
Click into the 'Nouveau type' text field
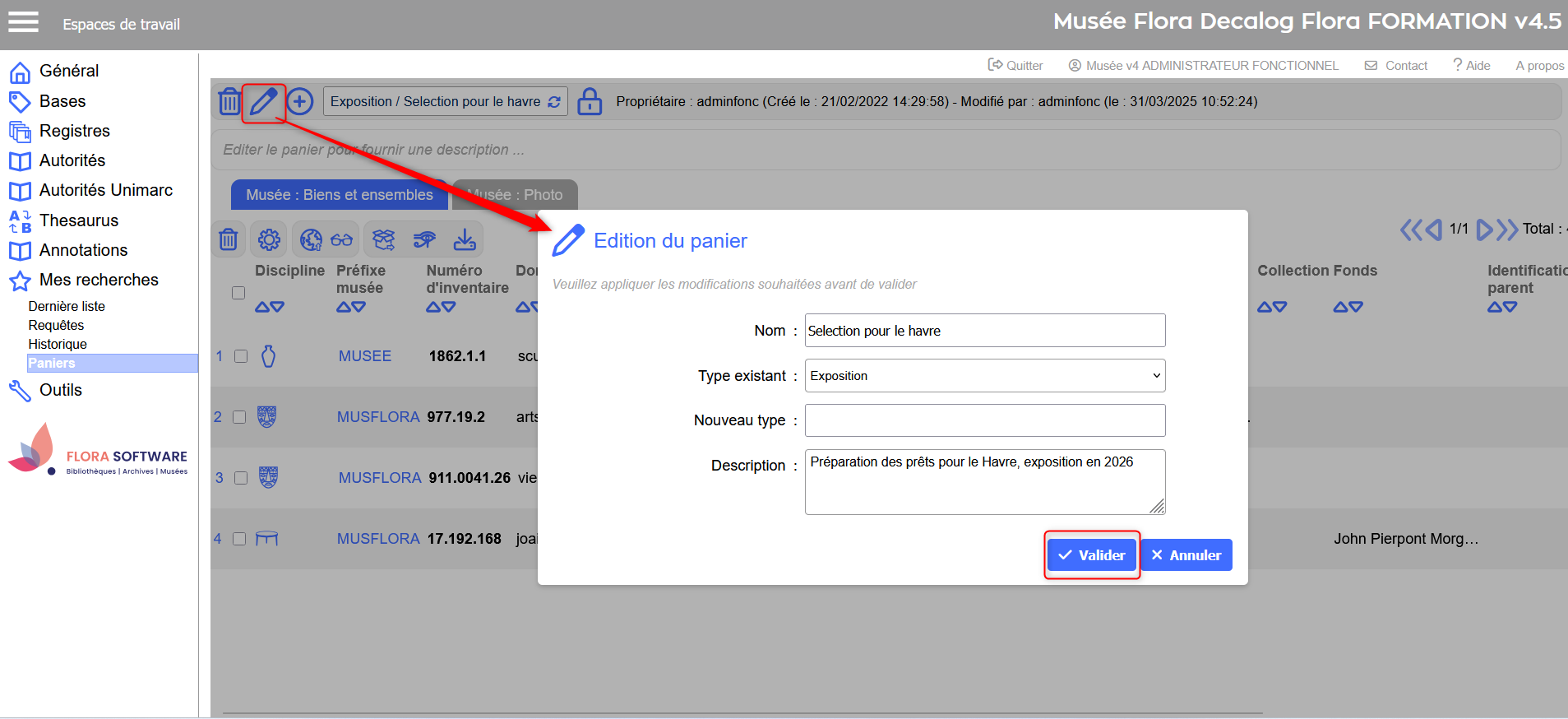click(984, 420)
